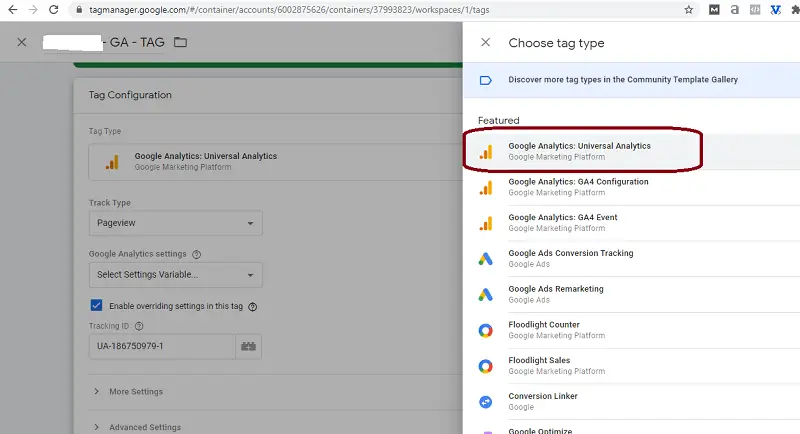Click the Tracking ID input field
Viewport: 800px width, 434px height.
coord(161,346)
